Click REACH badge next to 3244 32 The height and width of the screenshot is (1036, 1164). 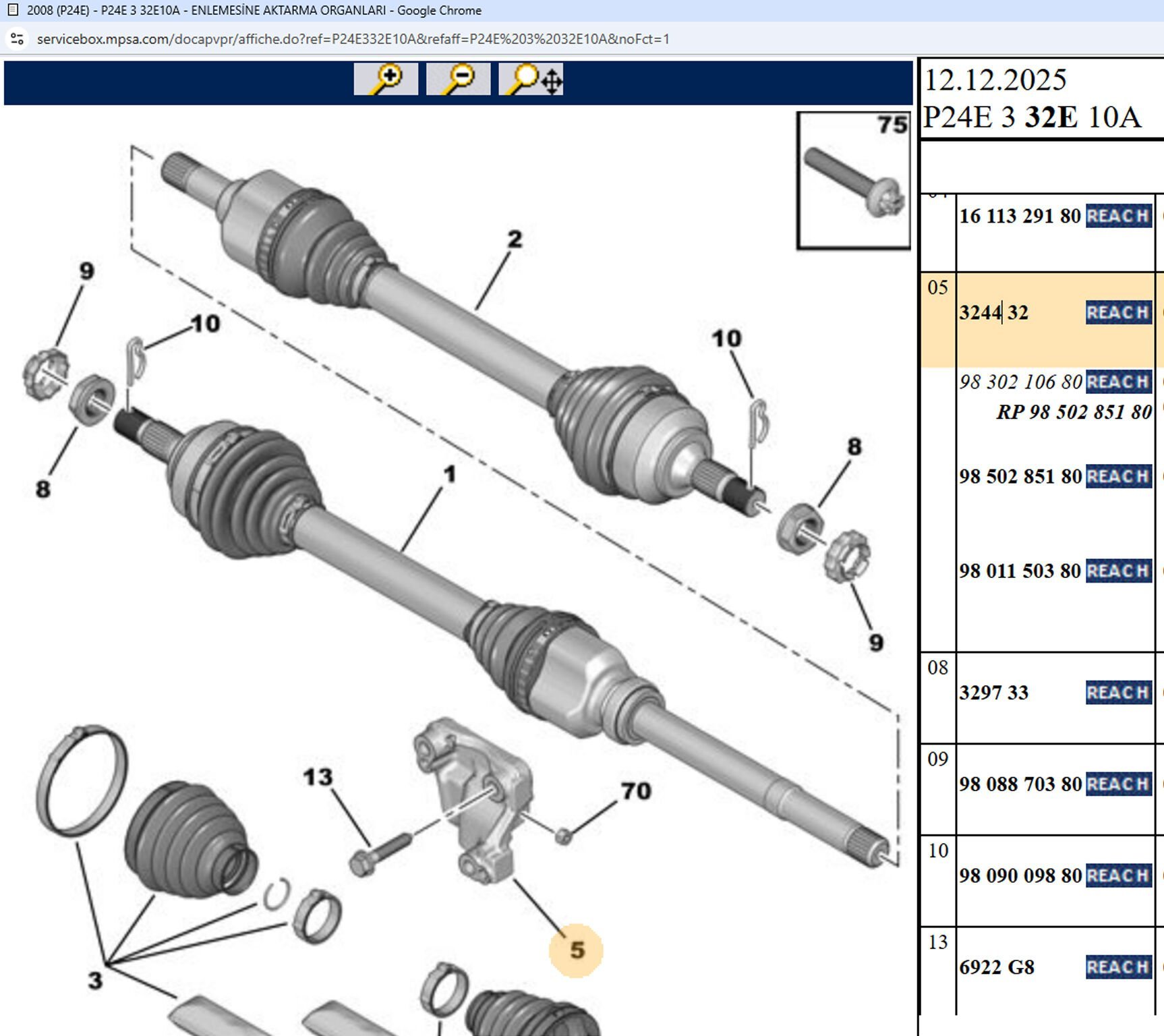pos(1118,312)
